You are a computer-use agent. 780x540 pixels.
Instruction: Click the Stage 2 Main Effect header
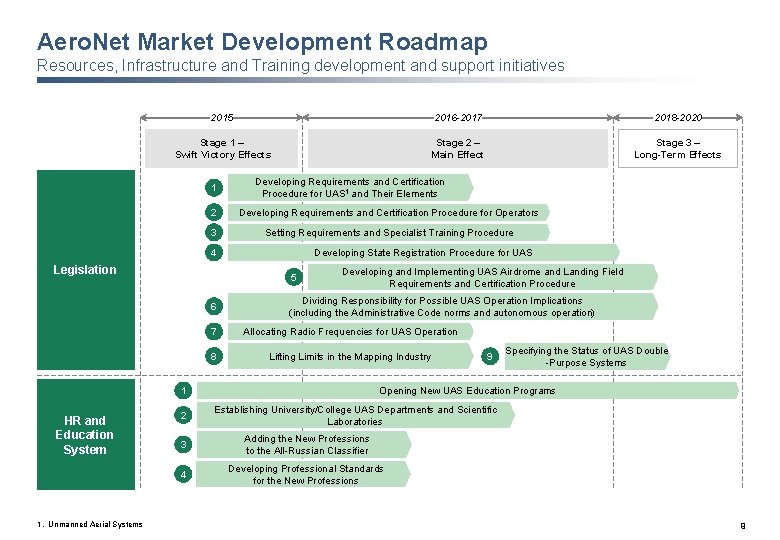click(x=458, y=149)
